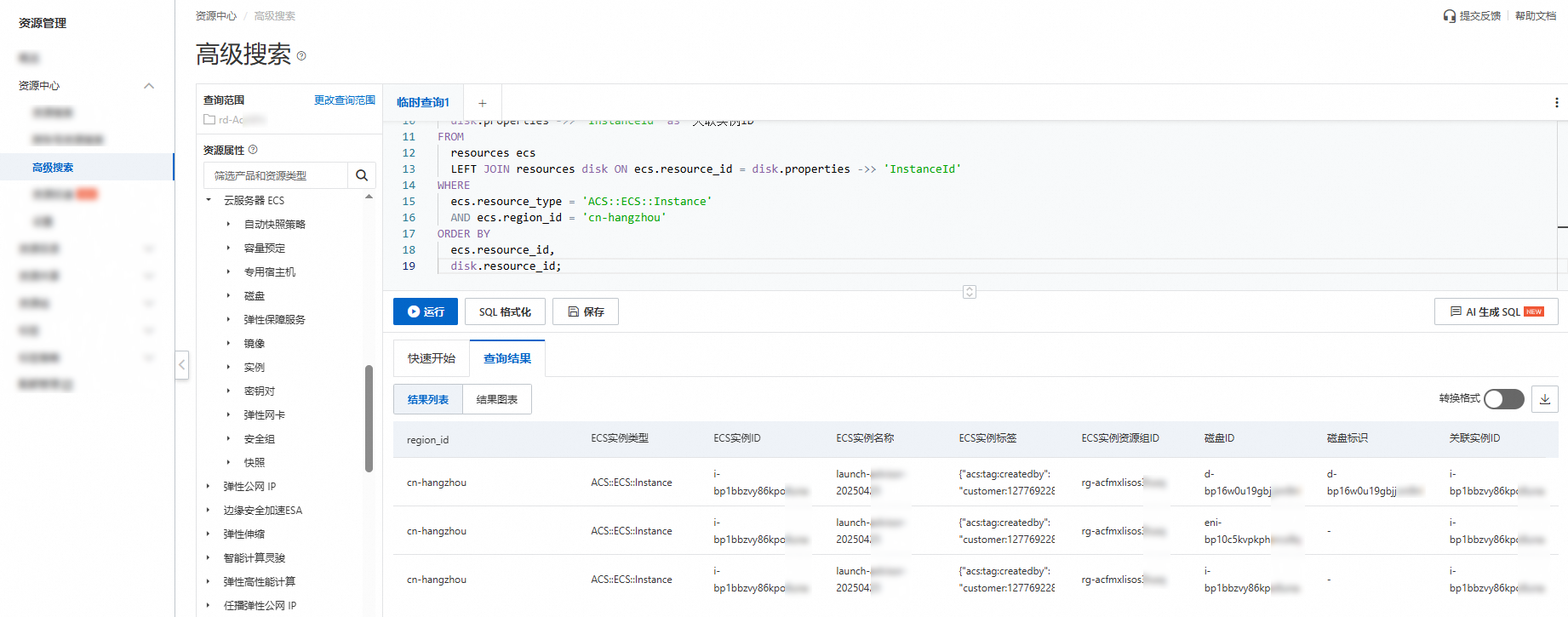Expand the 安全组 tree node
The height and width of the screenshot is (617, 1568).
click(x=228, y=439)
